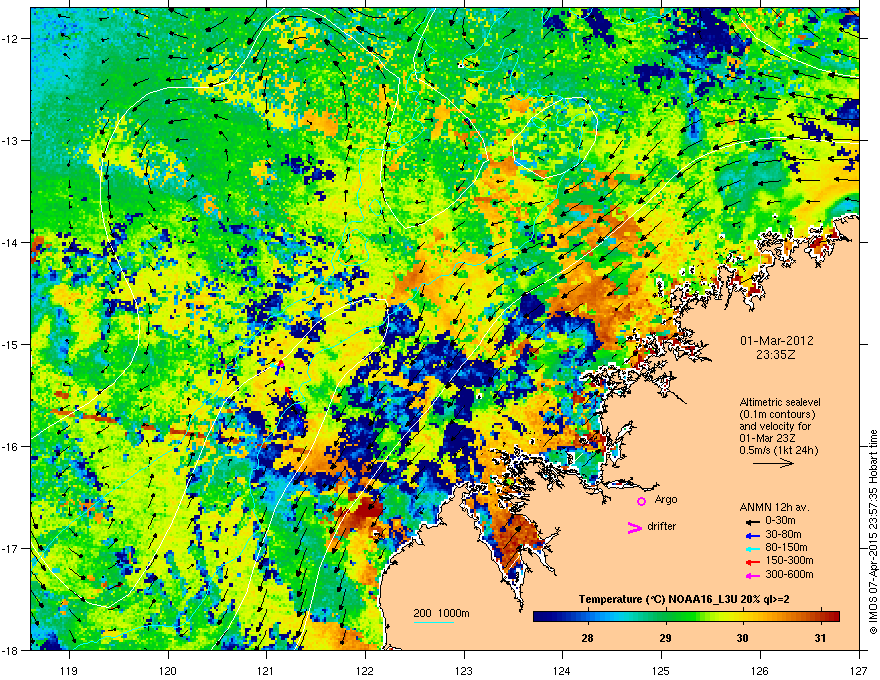Click the longitude axis label 126

pyautogui.click(x=760, y=670)
